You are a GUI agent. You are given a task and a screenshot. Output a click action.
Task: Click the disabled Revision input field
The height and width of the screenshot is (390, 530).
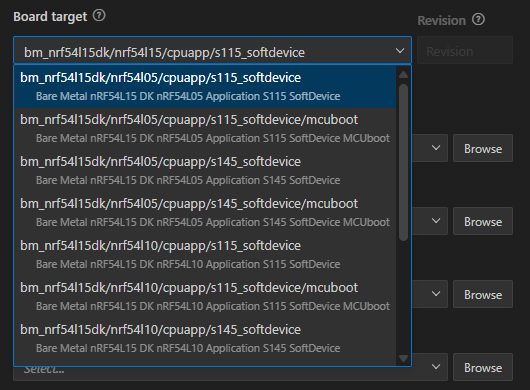(x=465, y=50)
